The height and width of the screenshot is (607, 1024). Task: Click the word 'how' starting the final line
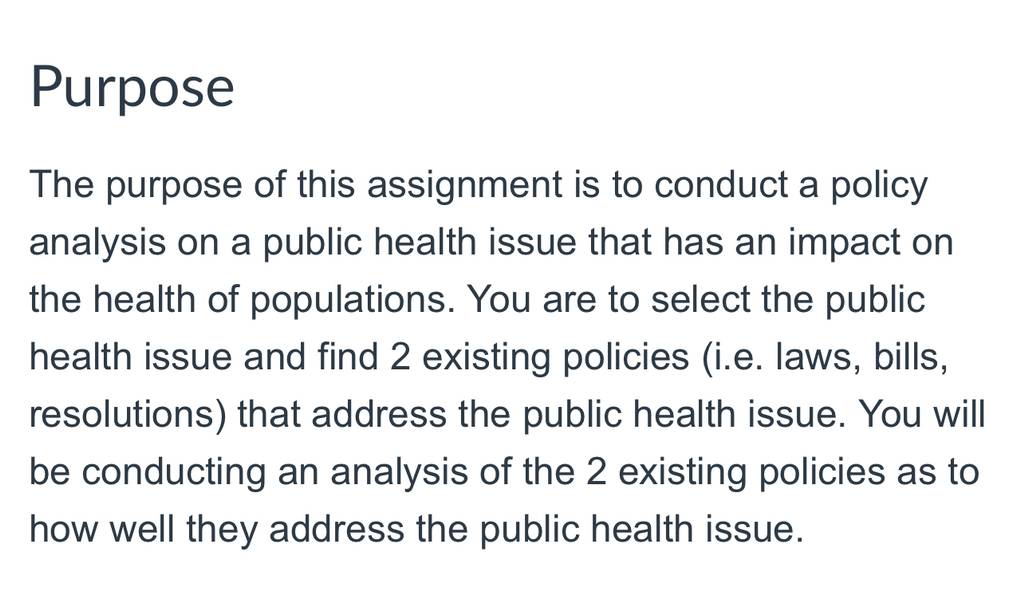point(63,529)
